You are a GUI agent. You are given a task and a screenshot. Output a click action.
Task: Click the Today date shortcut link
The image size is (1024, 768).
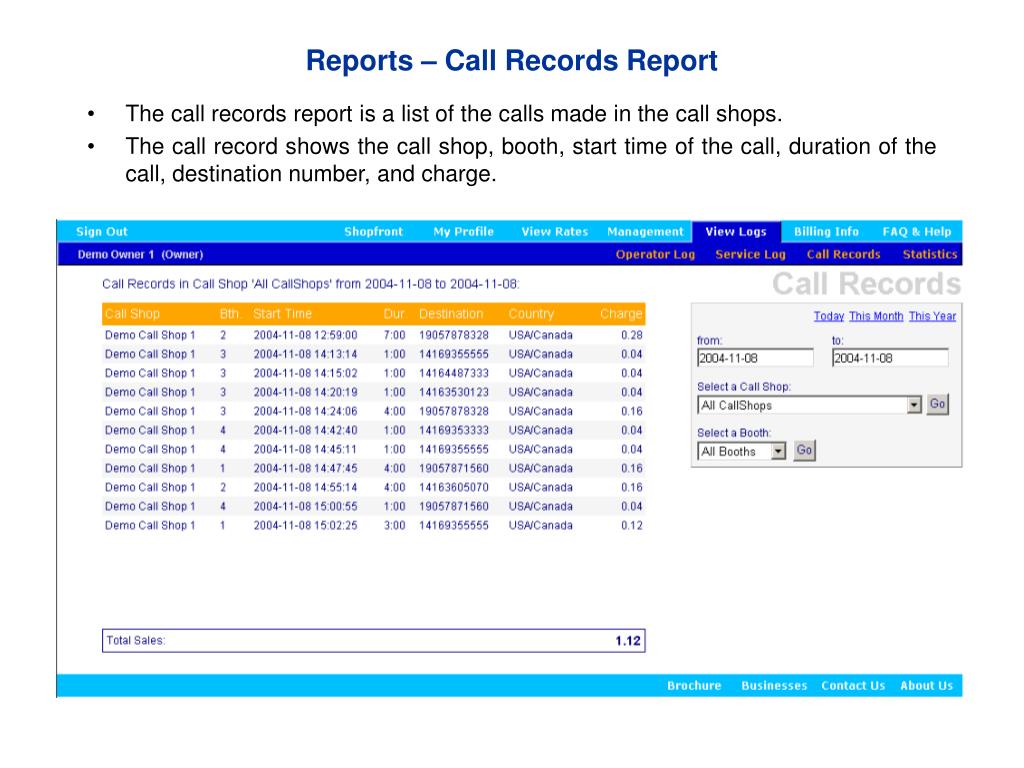(x=829, y=316)
